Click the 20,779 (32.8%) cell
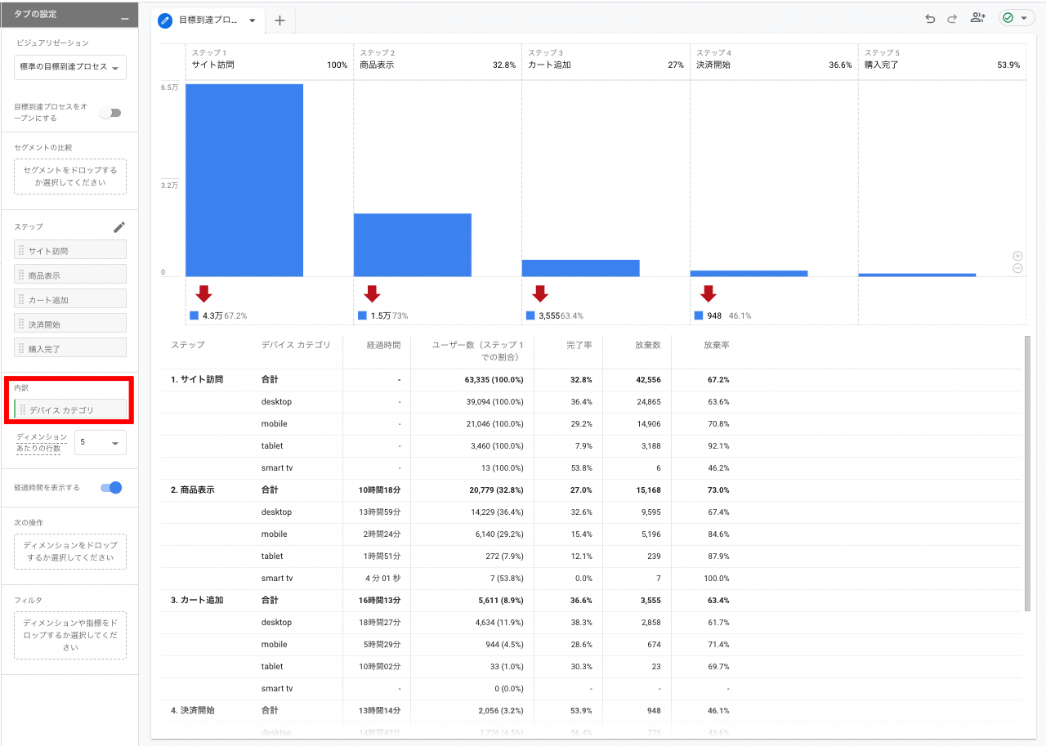This screenshot has width=1046, height=746. tap(496, 490)
